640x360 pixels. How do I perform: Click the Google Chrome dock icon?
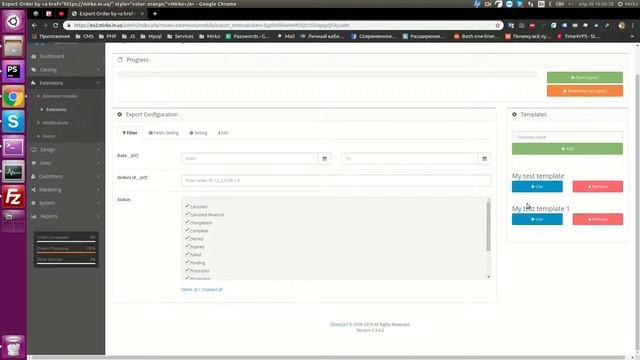click(x=13, y=96)
